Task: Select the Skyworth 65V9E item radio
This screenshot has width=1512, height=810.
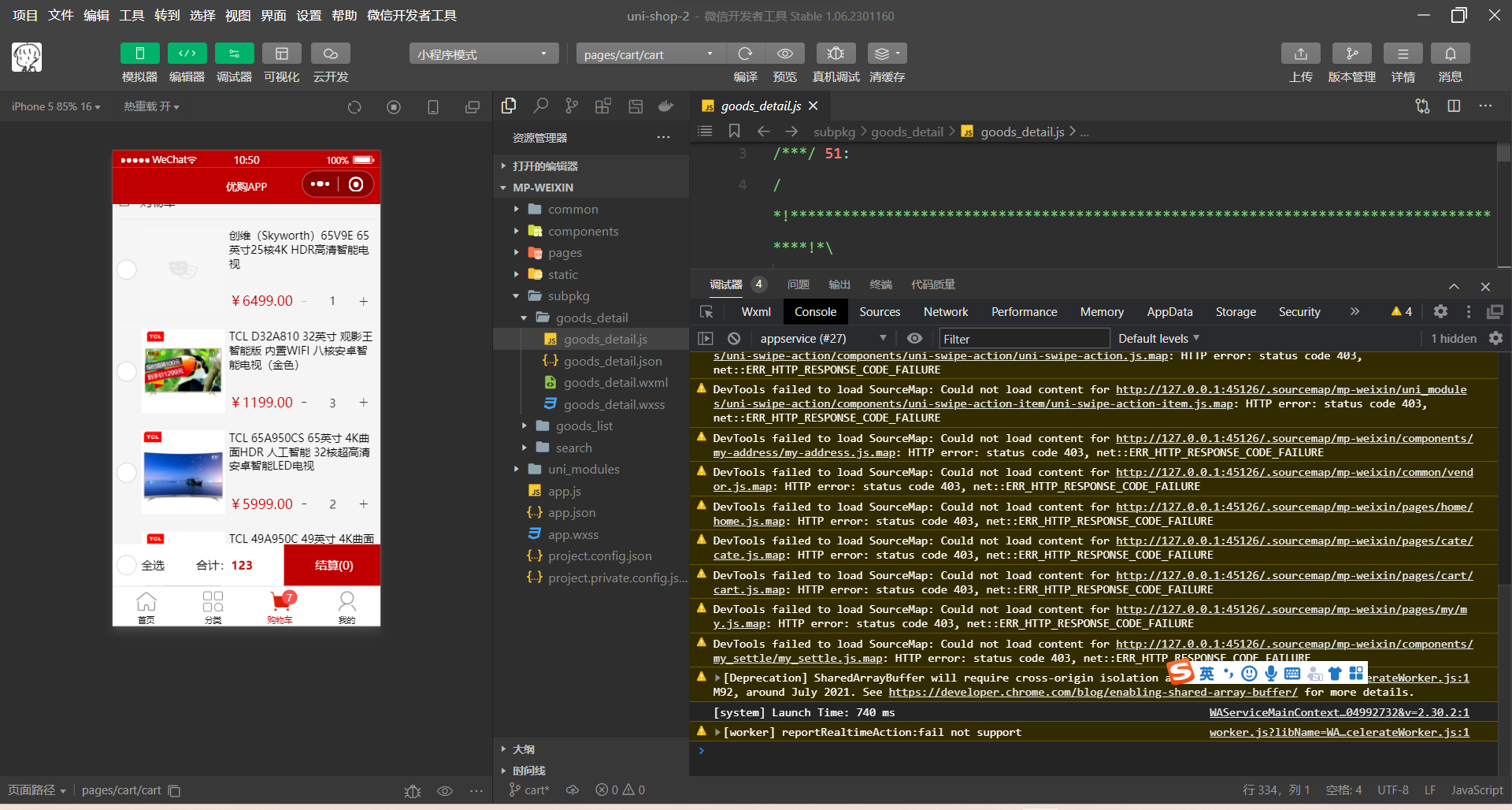Action: click(x=127, y=269)
